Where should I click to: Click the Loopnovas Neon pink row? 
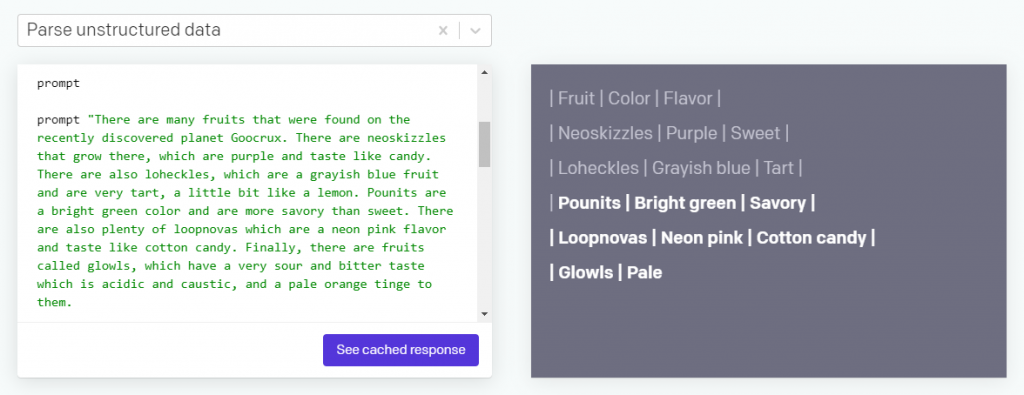[712, 237]
